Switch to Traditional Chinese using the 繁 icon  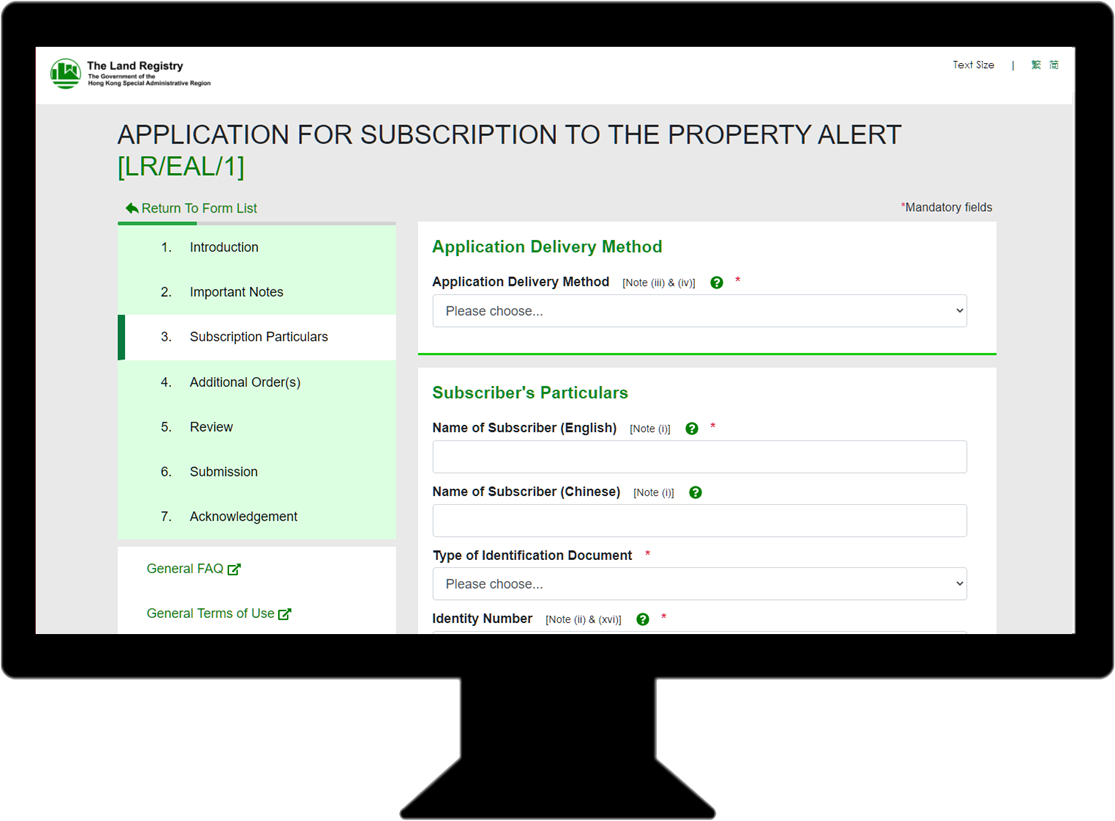(1036, 64)
